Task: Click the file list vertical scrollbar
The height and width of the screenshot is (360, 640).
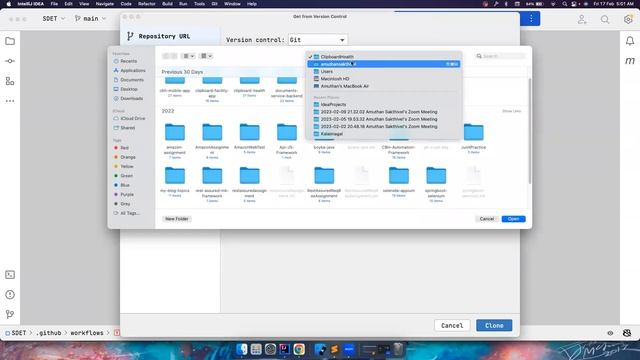Action: tap(529, 131)
